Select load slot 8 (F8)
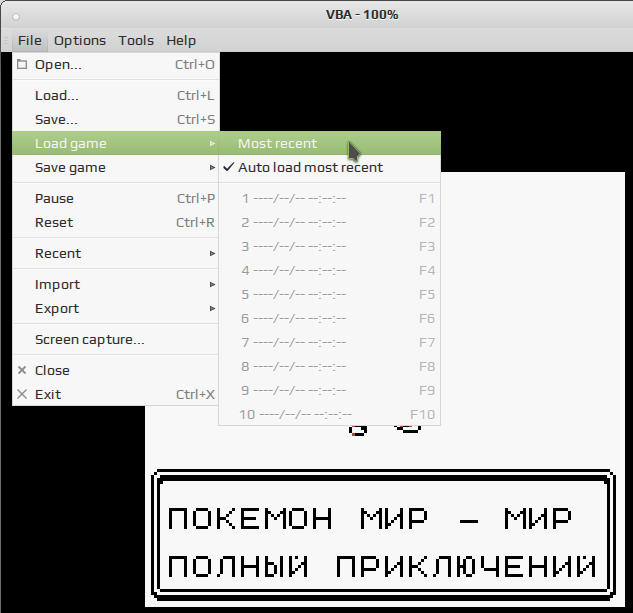Viewport: 633px width, 613px height. click(x=329, y=366)
